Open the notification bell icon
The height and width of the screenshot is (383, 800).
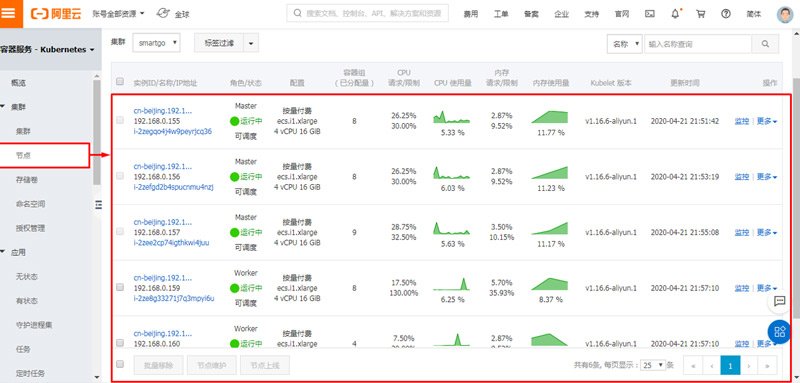point(676,14)
